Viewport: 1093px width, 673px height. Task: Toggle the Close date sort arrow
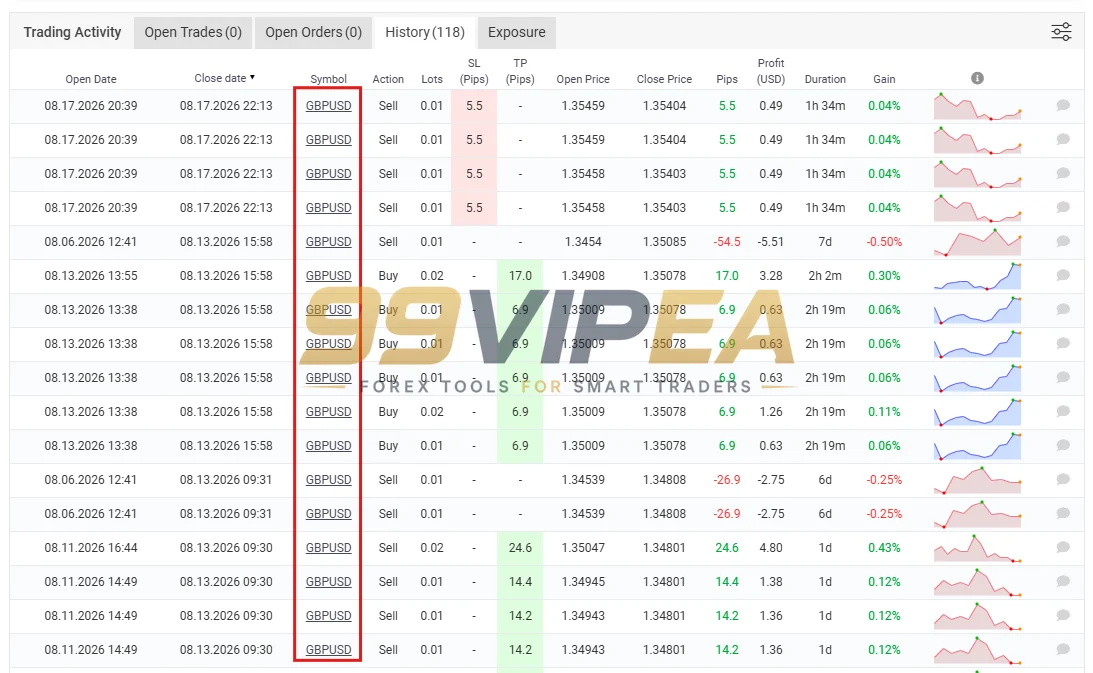pos(252,77)
